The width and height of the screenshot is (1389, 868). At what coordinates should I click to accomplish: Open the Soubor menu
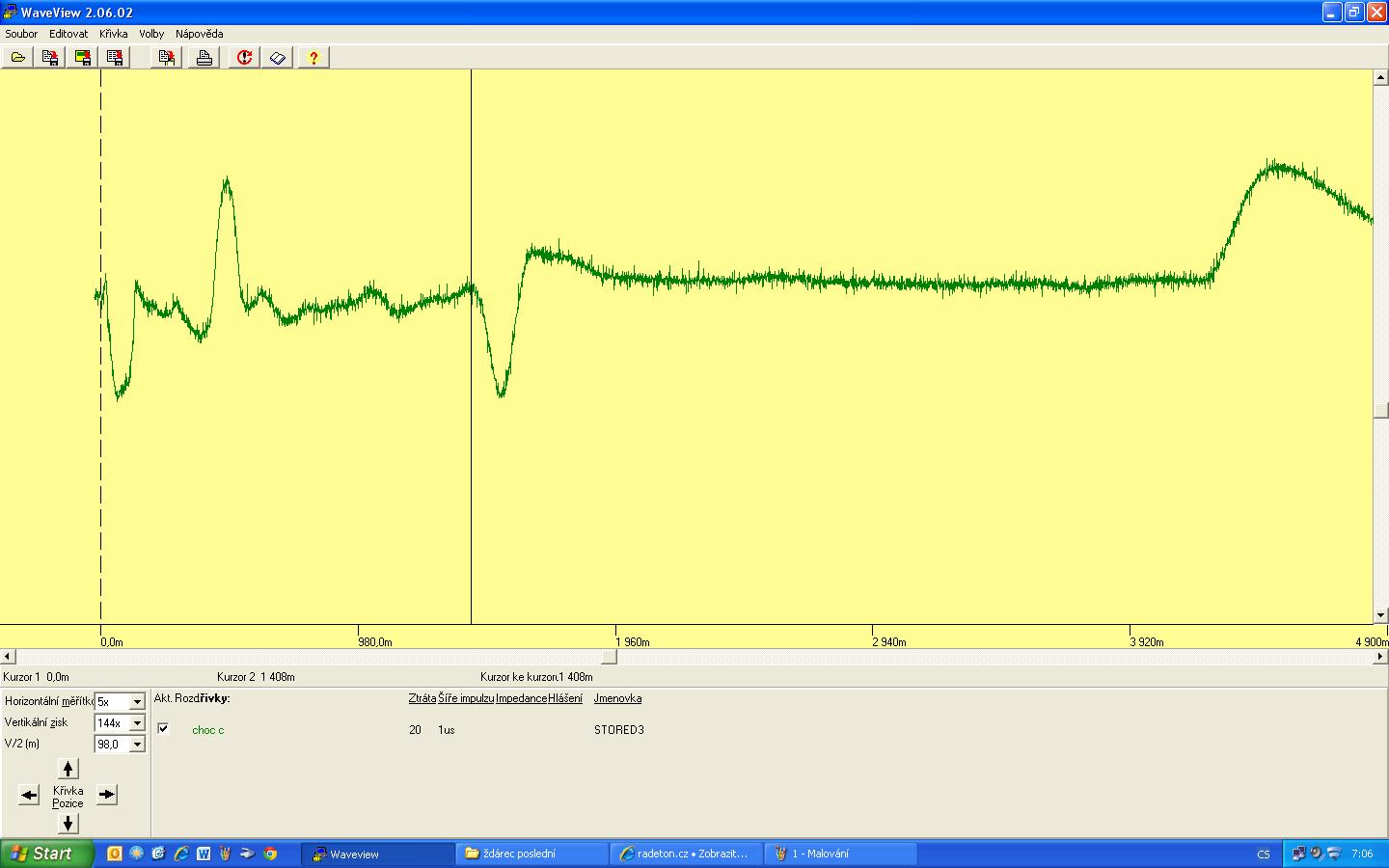pyautogui.click(x=21, y=34)
